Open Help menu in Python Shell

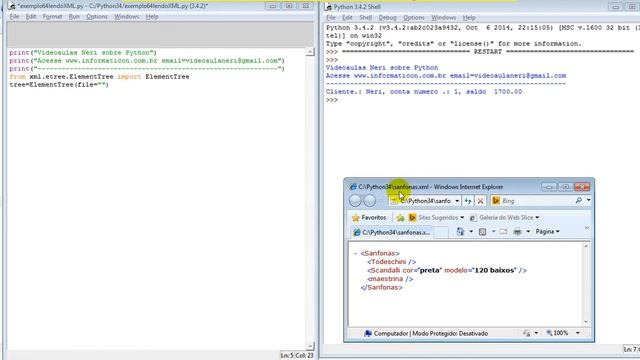tap(469, 18)
